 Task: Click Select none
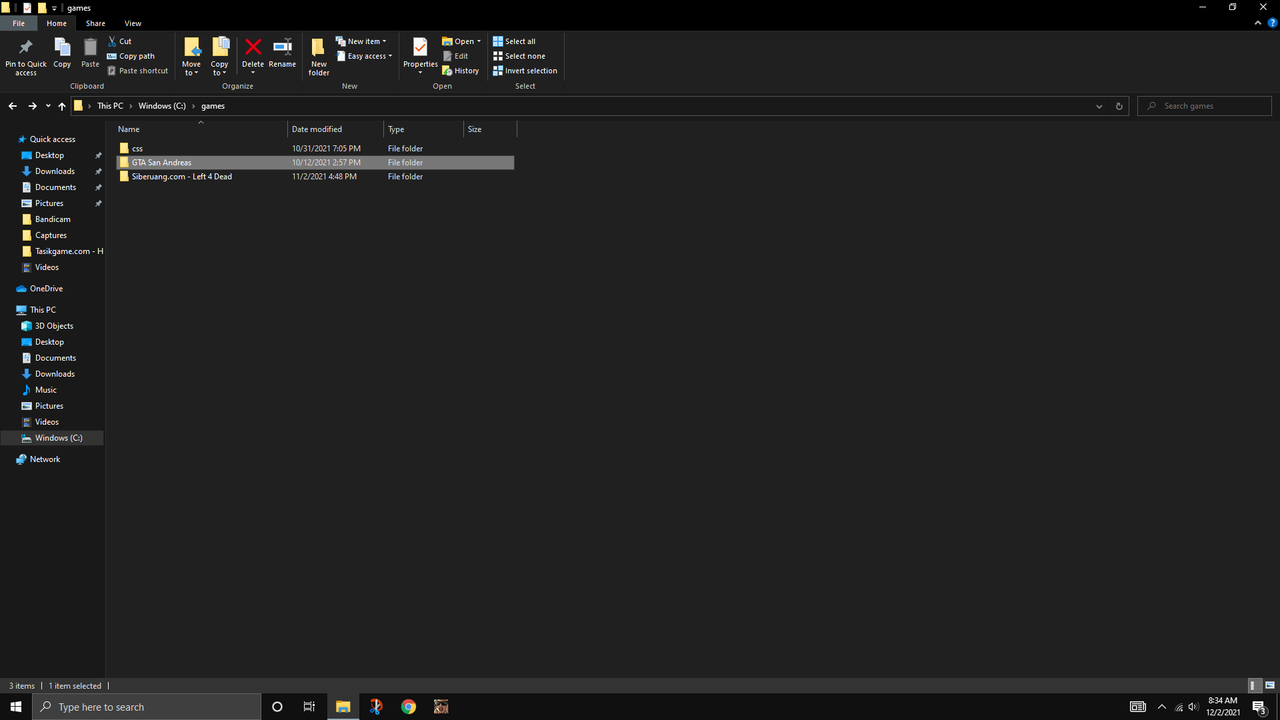click(x=518, y=56)
